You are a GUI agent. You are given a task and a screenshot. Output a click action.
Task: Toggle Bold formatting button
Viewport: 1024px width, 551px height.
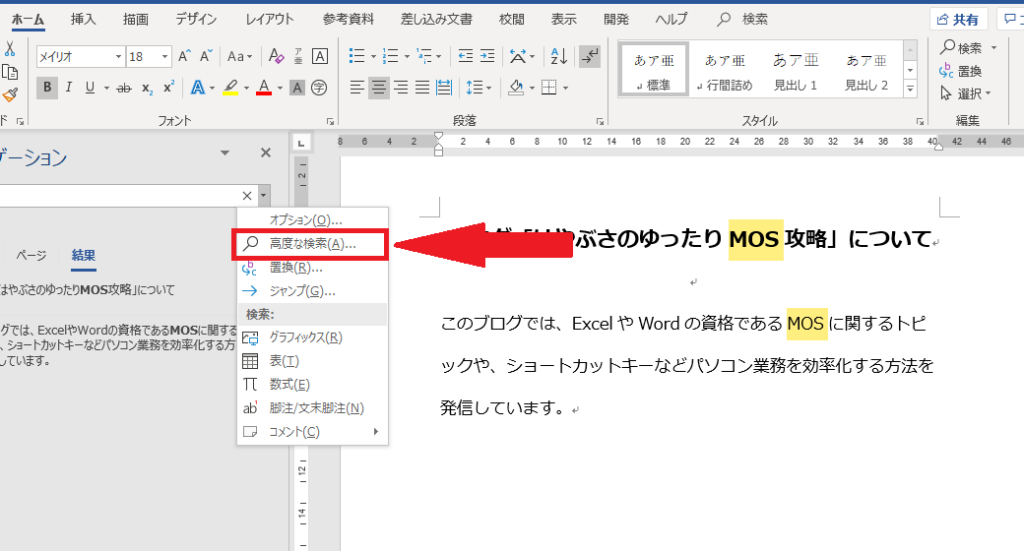click(x=47, y=87)
